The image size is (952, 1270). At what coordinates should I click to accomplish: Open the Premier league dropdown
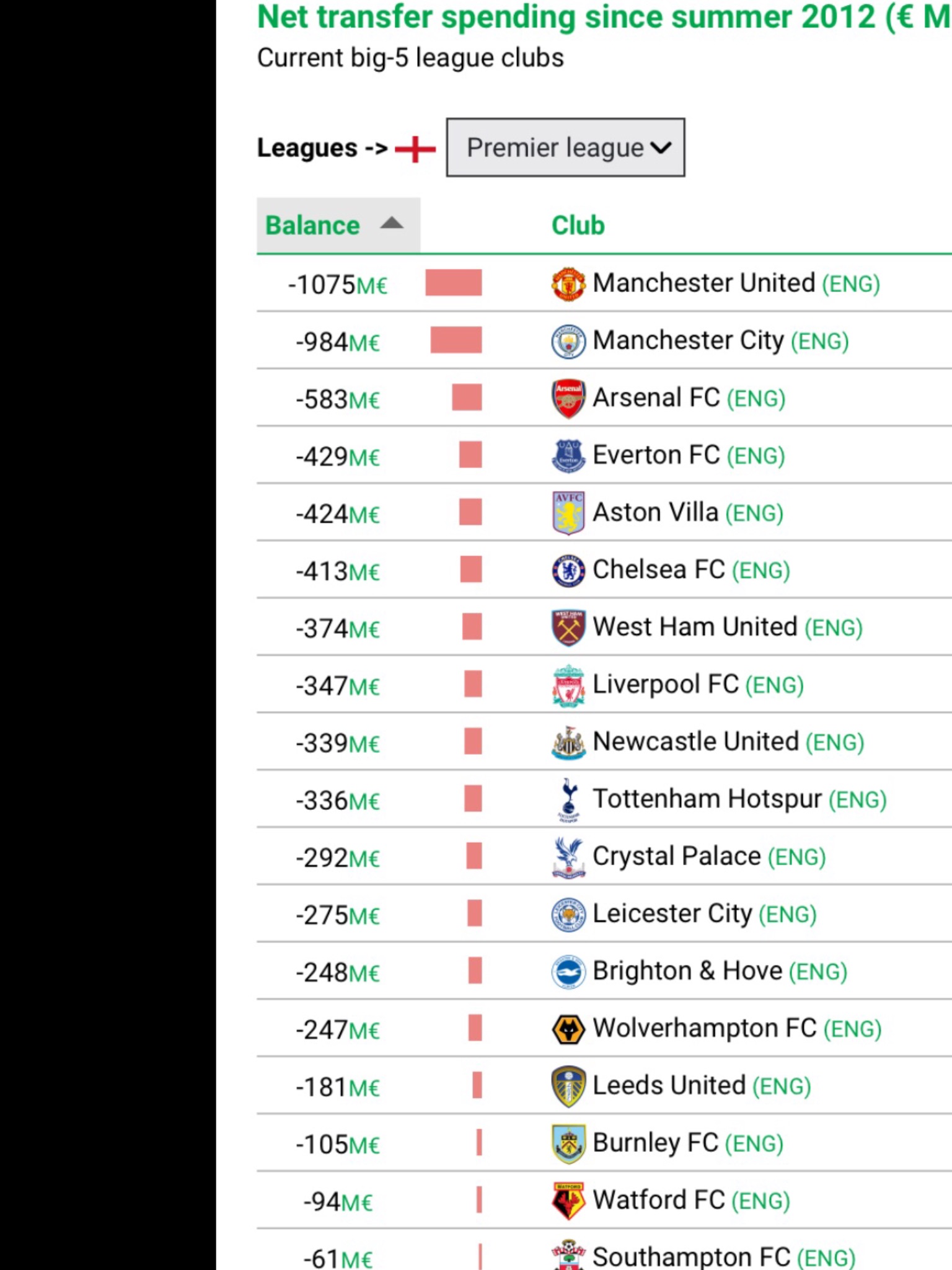[565, 148]
